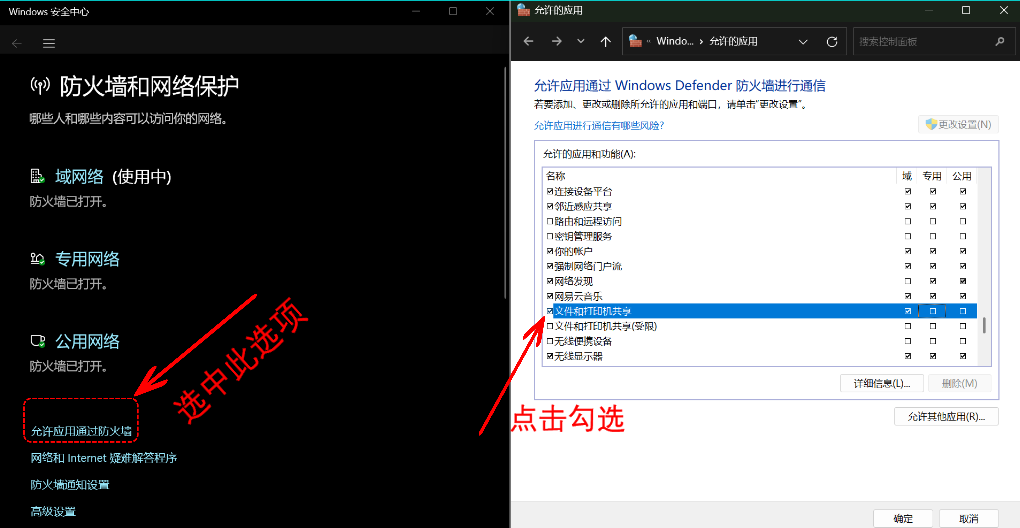The image size is (1020, 528).
Task: Click the Details (L) button
Action: tap(881, 383)
